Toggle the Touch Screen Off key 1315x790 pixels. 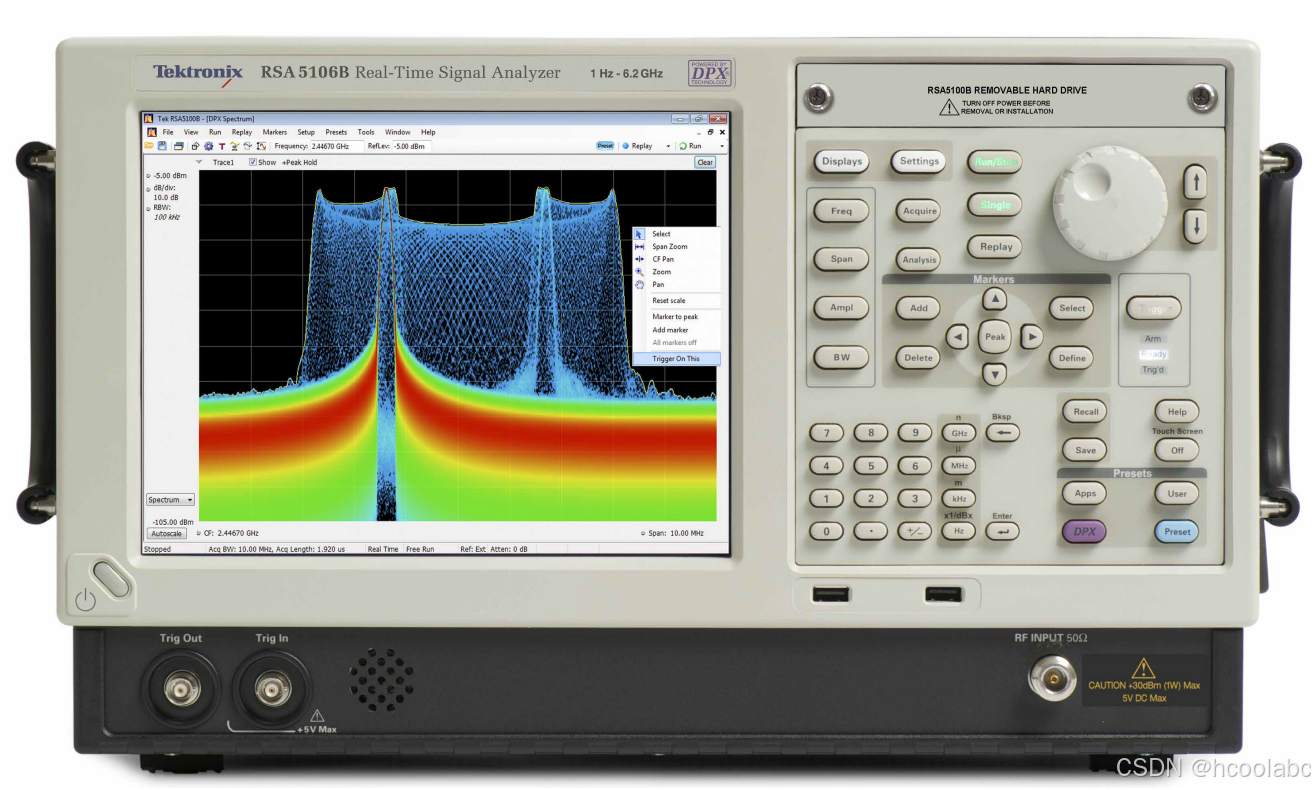click(1177, 450)
